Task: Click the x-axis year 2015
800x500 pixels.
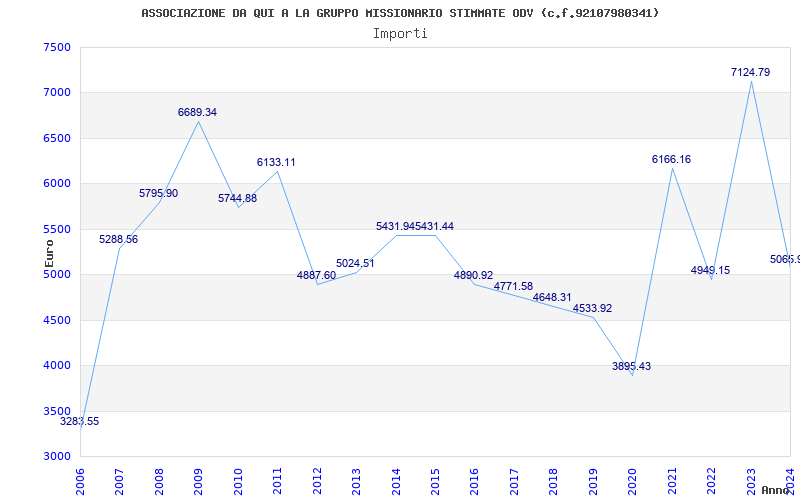Action: coord(435,482)
